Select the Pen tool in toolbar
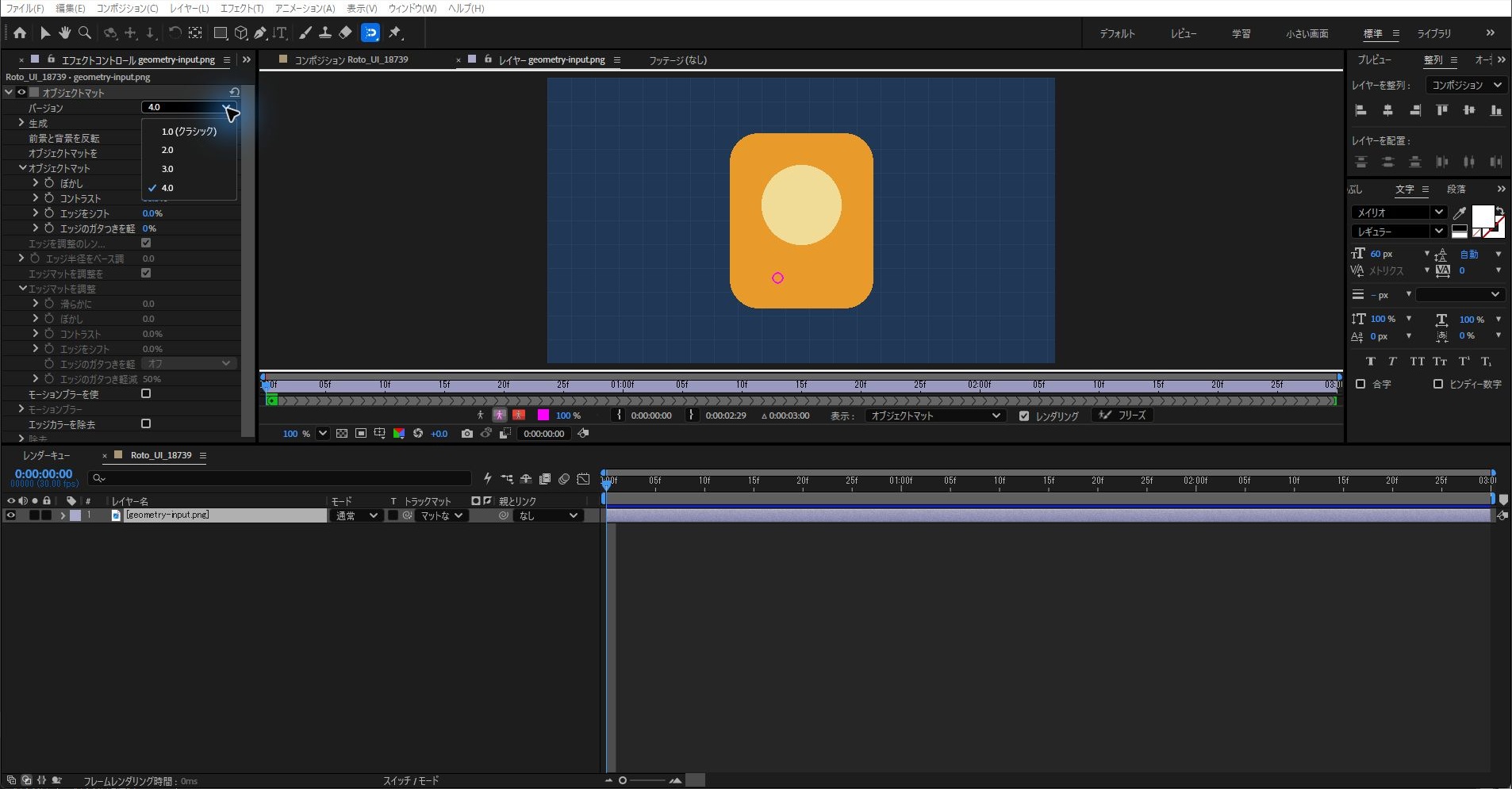The image size is (1512, 789). point(260,33)
